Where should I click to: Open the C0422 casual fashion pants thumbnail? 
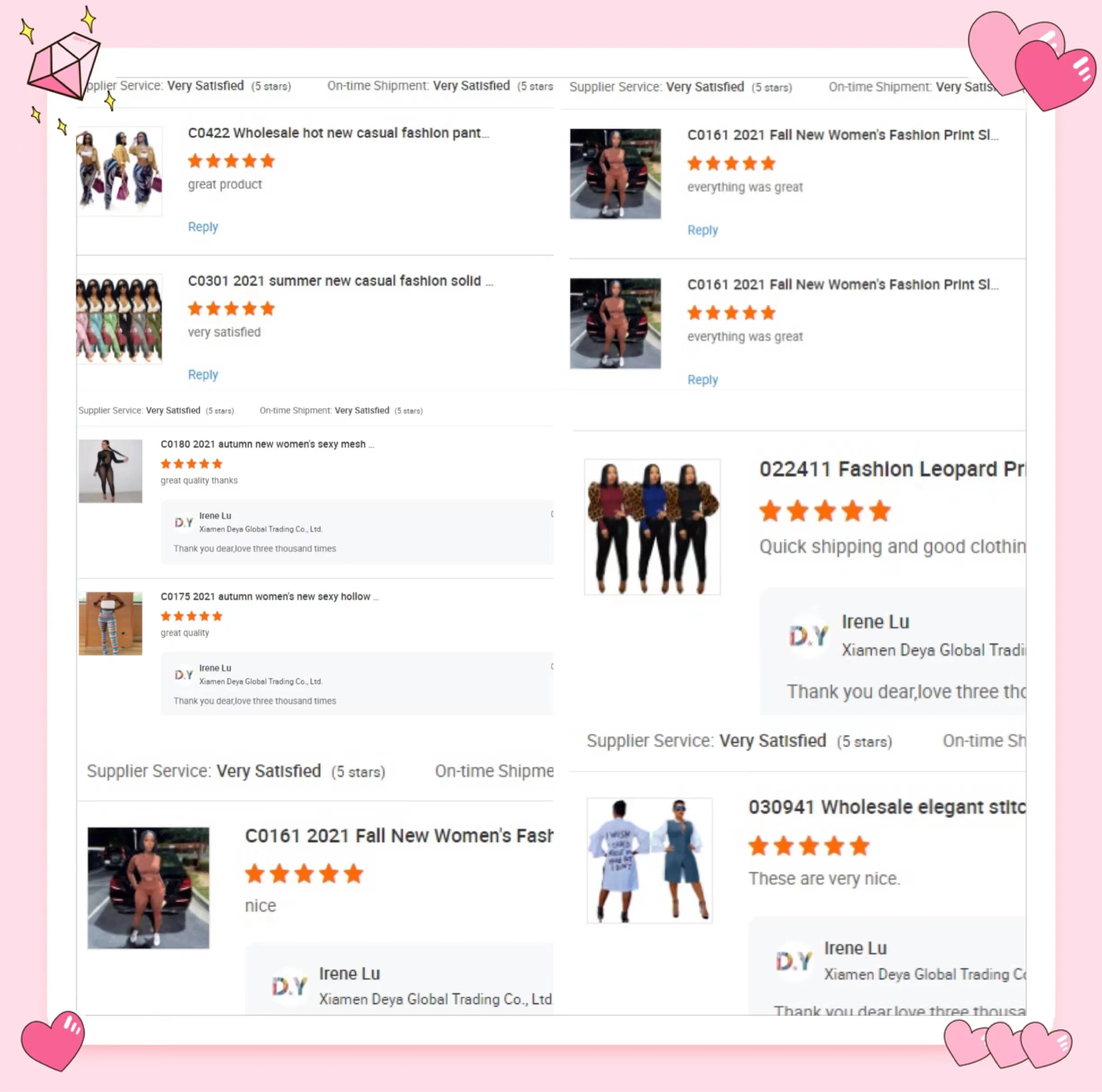click(119, 171)
